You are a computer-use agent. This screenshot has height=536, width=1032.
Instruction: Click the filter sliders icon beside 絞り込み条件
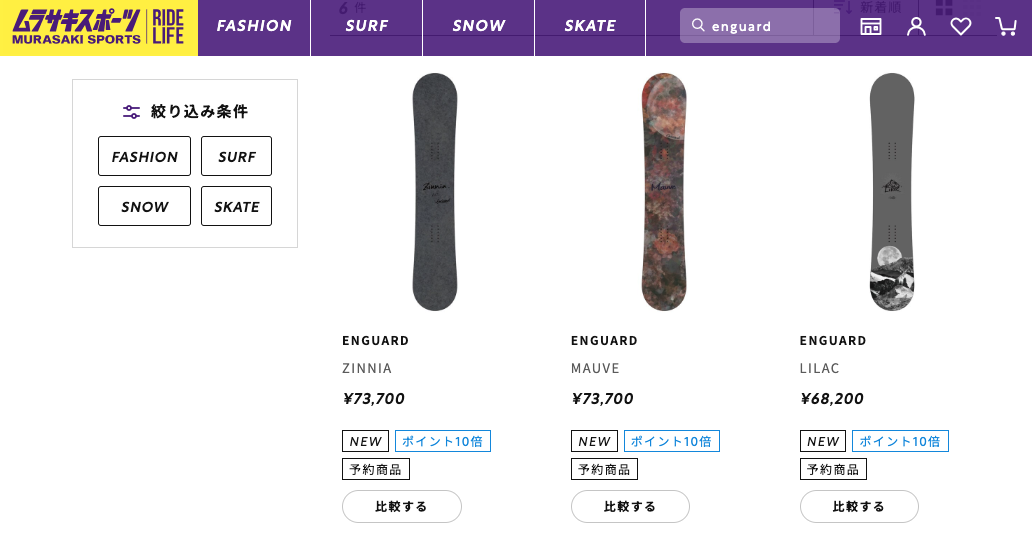click(x=131, y=112)
